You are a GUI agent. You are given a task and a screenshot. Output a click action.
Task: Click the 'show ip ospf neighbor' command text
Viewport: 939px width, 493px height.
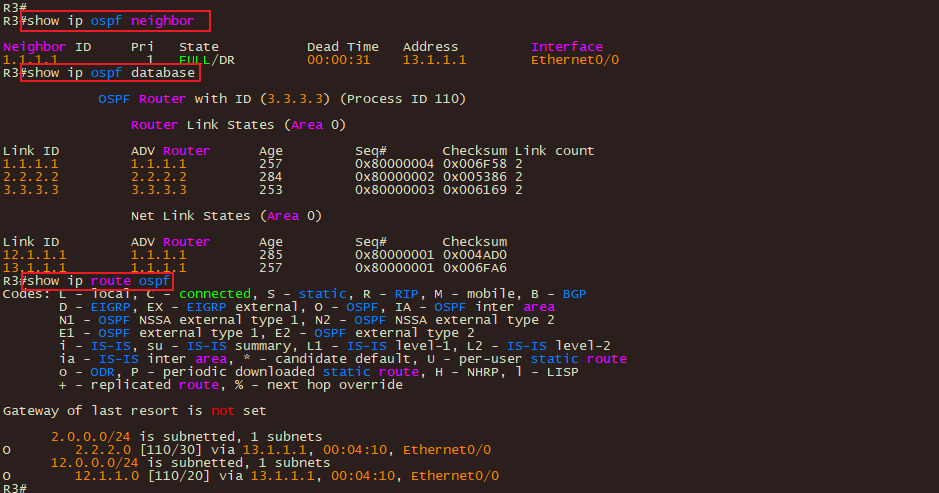pos(110,21)
